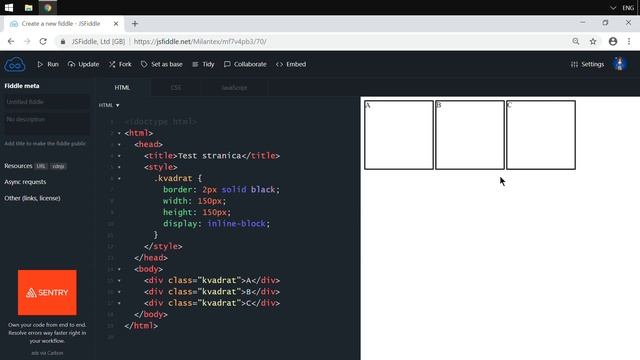
Task: Open the Windows Start menu
Action: (x=9, y=7)
